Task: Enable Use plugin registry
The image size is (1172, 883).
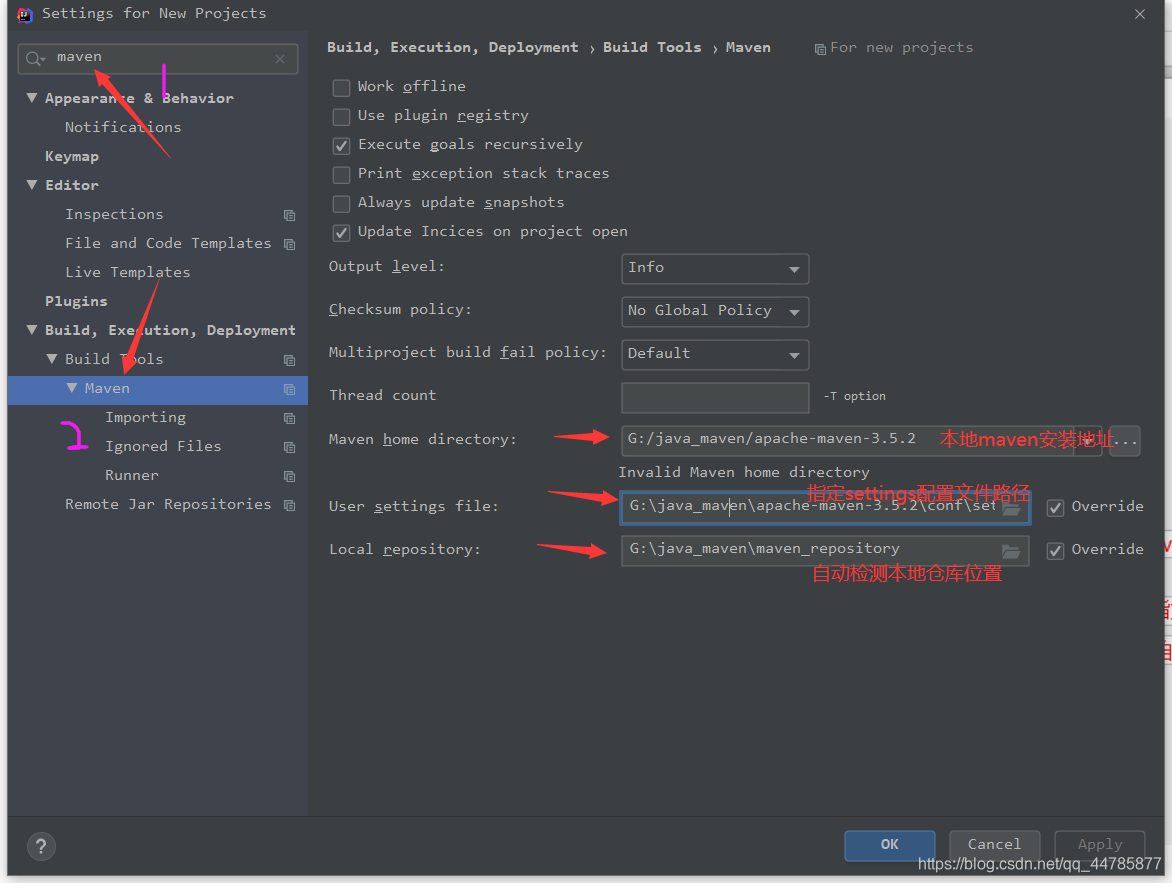Action: click(341, 117)
